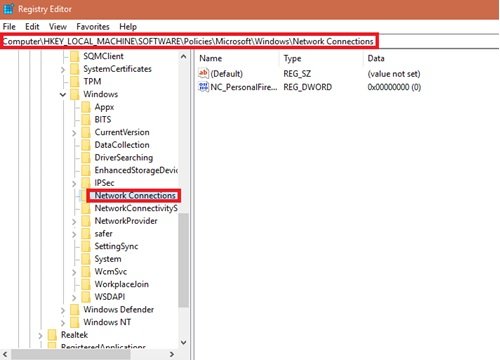Viewport: 500px width, 360px height.
Task: Select the Appx folder icon
Action: pyautogui.click(x=86, y=107)
